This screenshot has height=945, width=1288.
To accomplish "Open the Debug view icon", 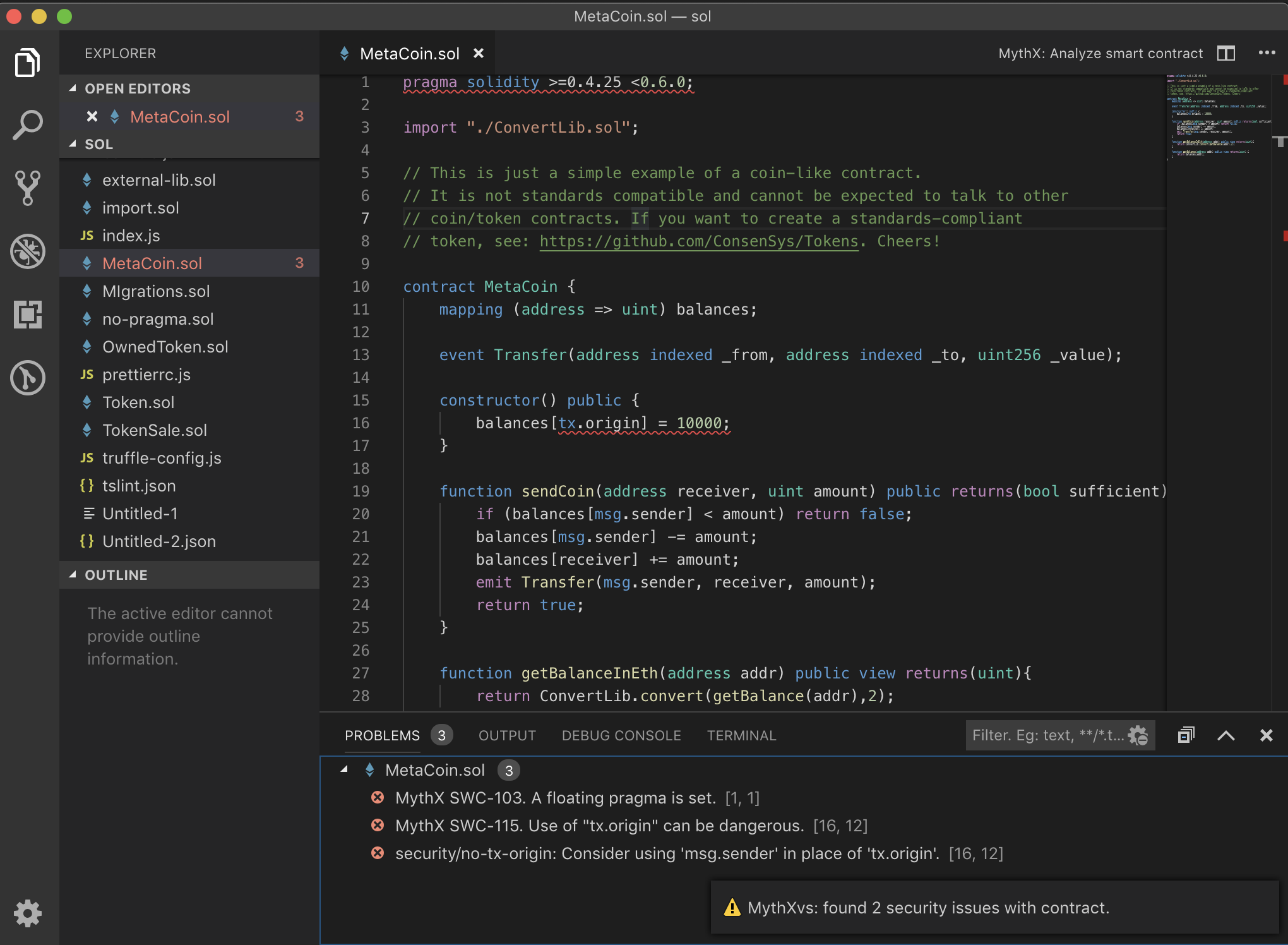I will pos(28,251).
